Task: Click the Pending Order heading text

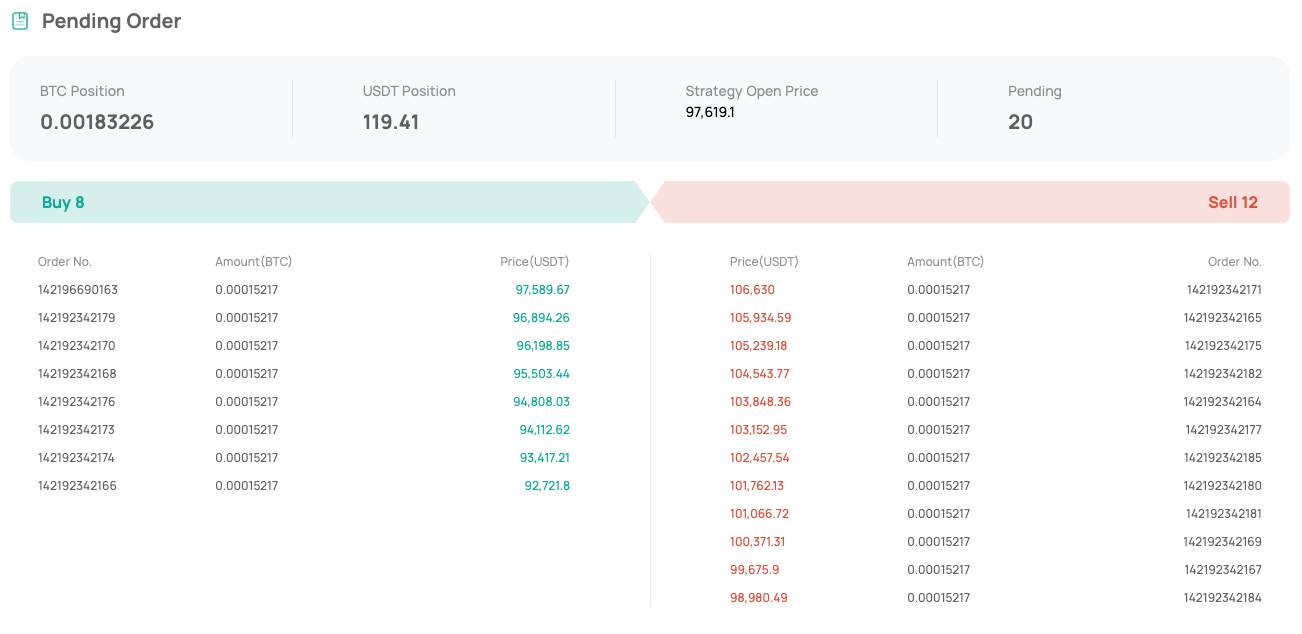Action: [111, 21]
